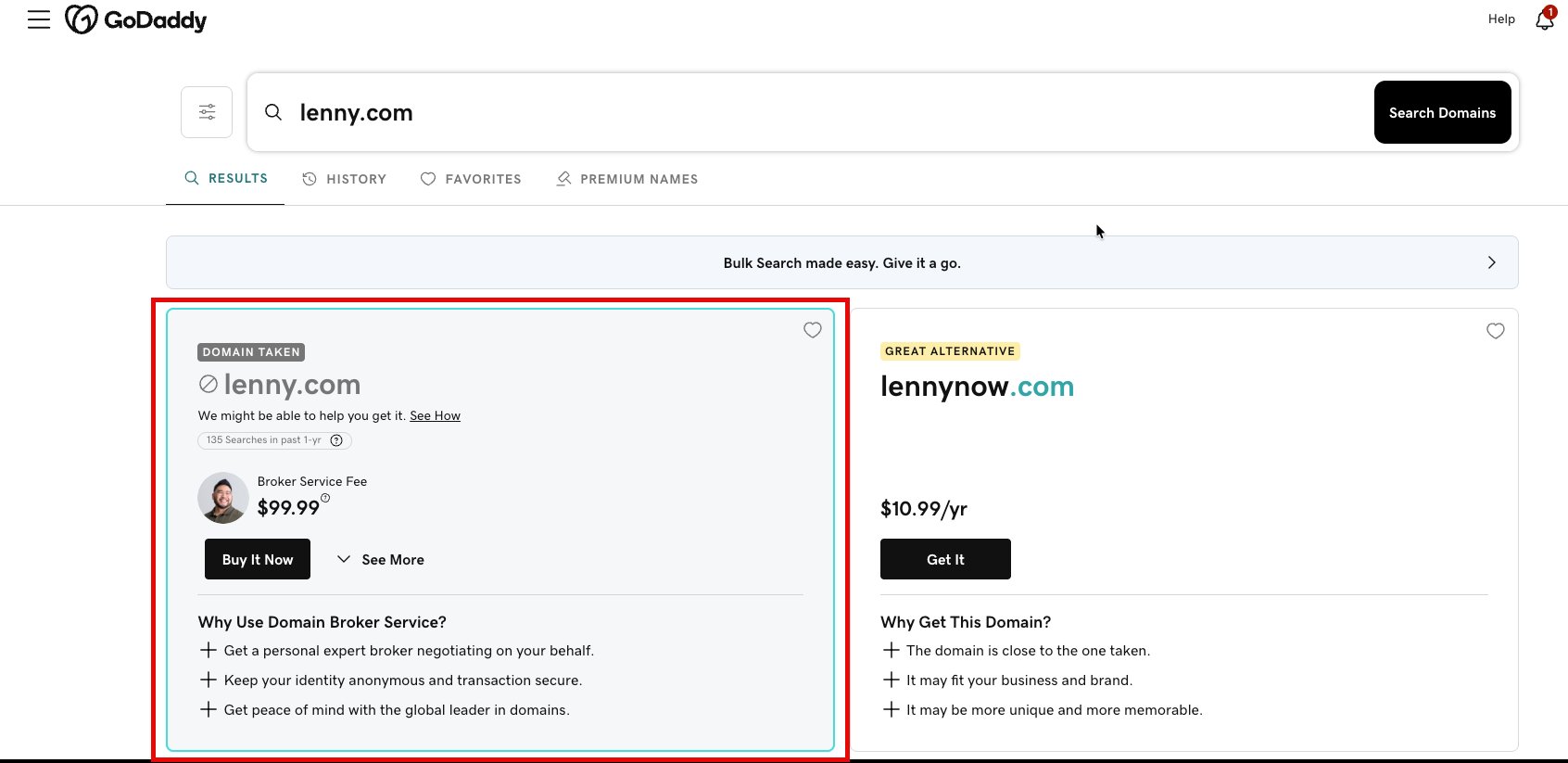Open the See How link

436,415
